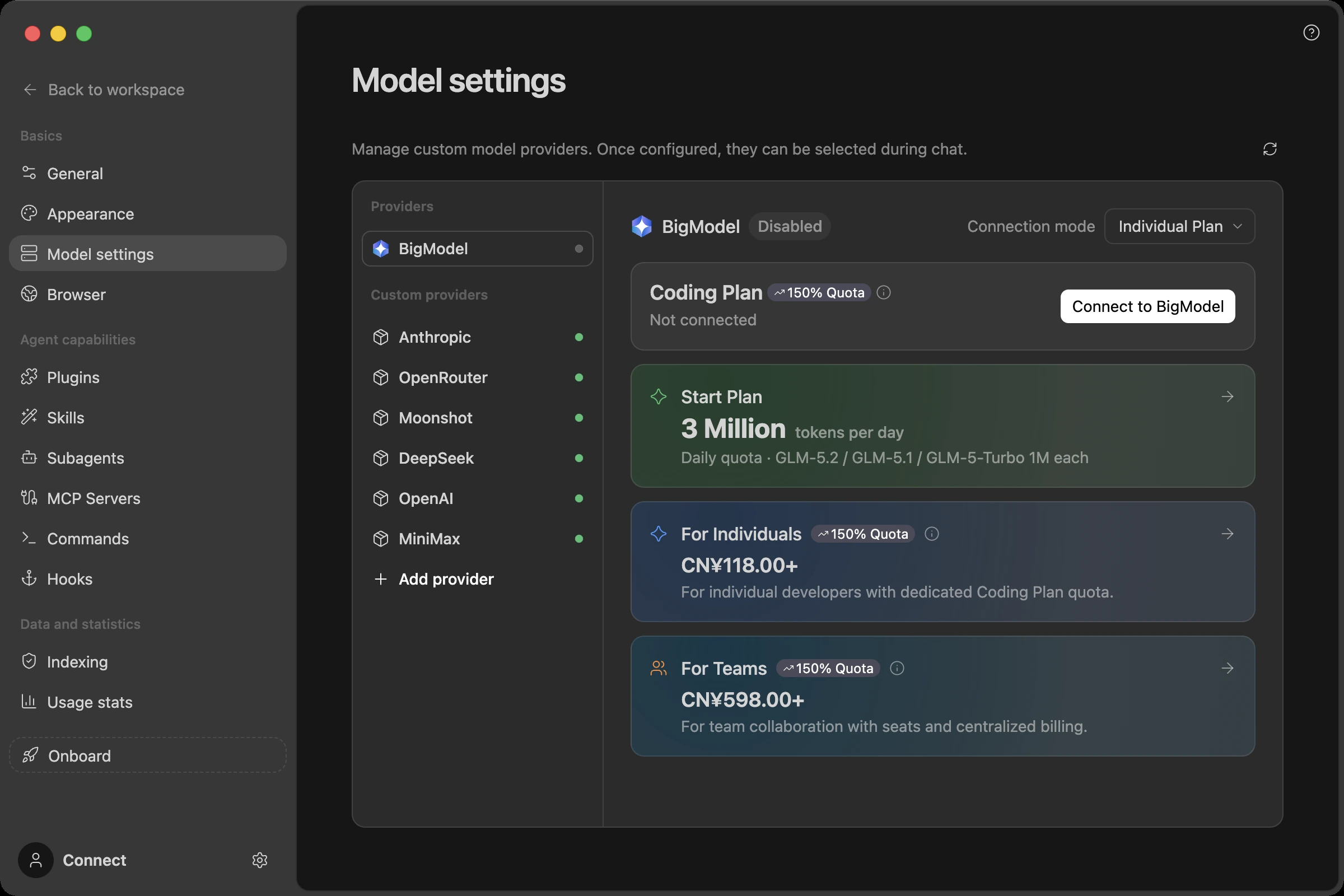Screen dimensions: 1344x896
Task: Click the info icon next to Coding Plan
Action: [884, 292]
